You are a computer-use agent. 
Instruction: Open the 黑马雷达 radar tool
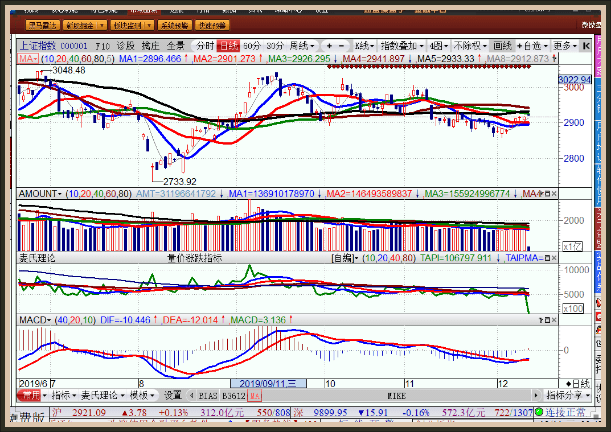tap(42, 25)
